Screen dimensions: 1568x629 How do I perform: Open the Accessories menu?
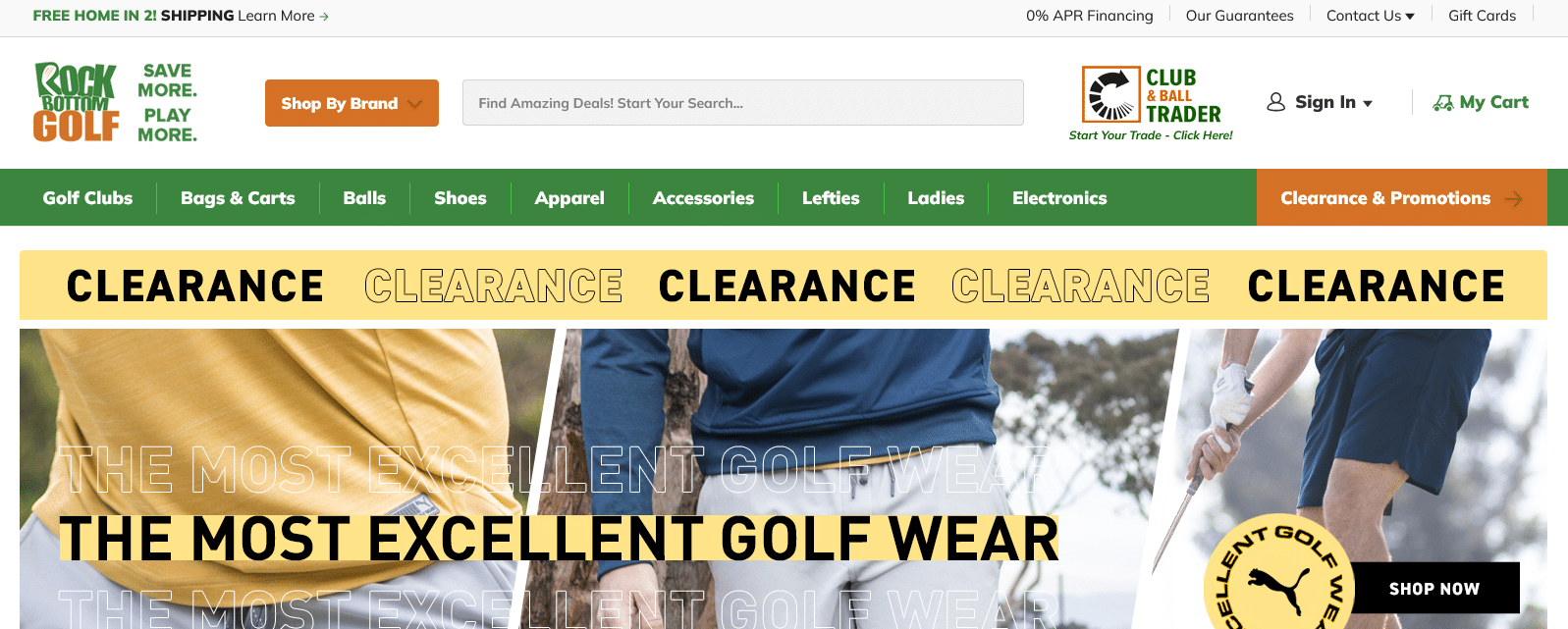[703, 198]
